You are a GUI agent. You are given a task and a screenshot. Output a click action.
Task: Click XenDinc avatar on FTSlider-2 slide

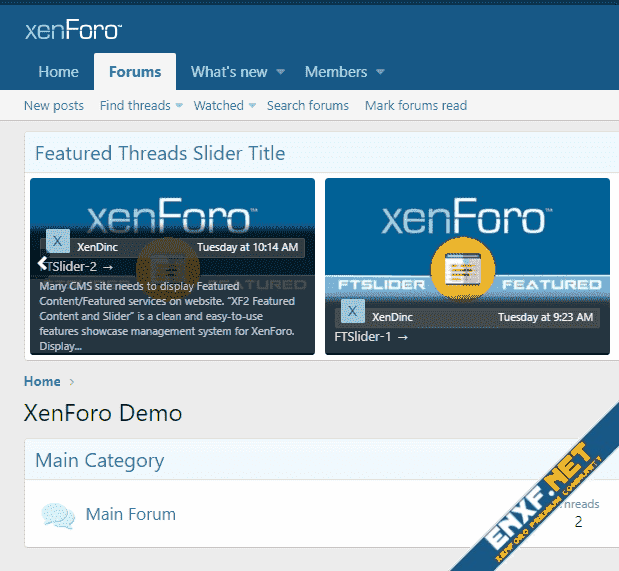pos(58,241)
